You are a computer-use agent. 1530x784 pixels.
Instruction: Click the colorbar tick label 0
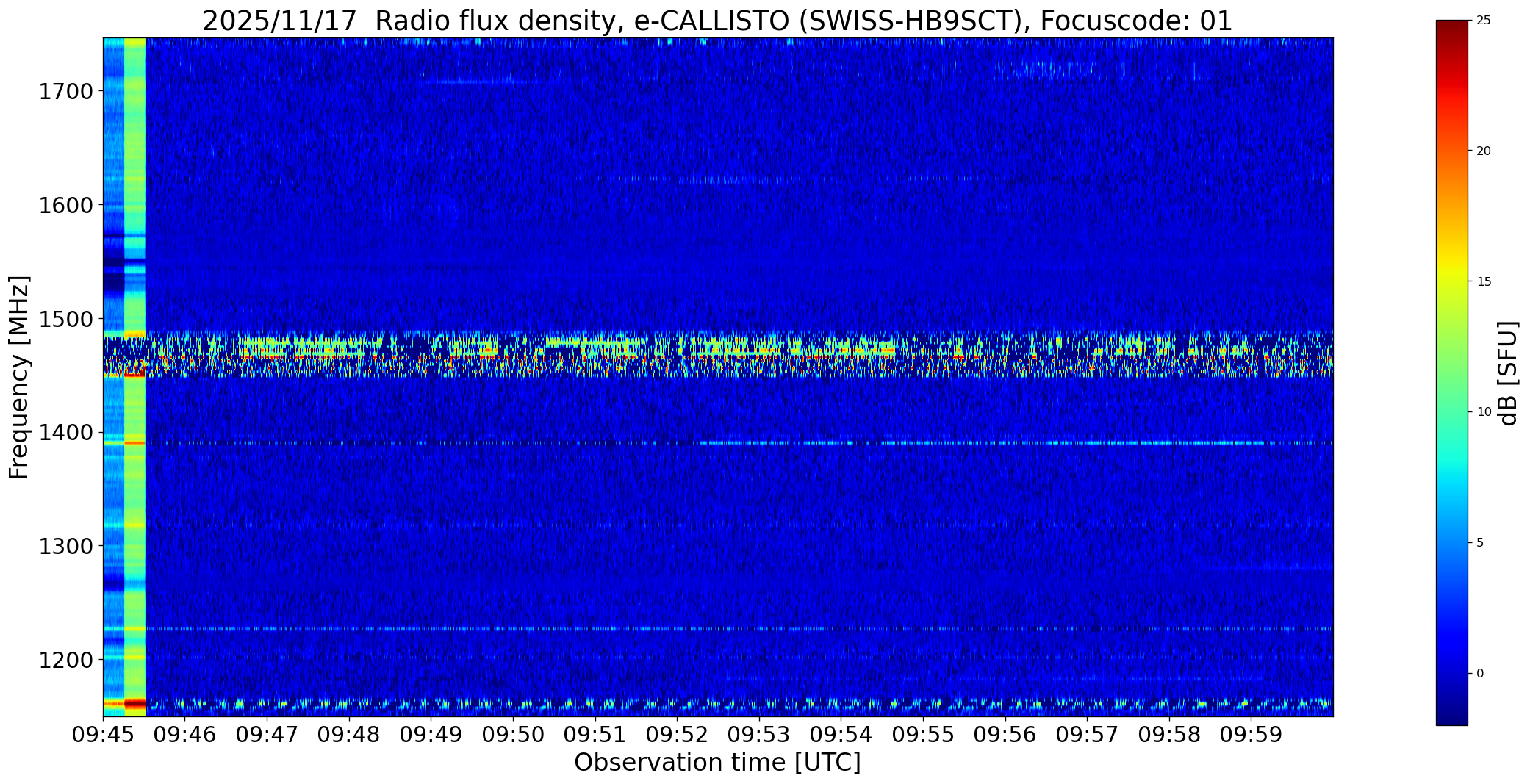1480,673
